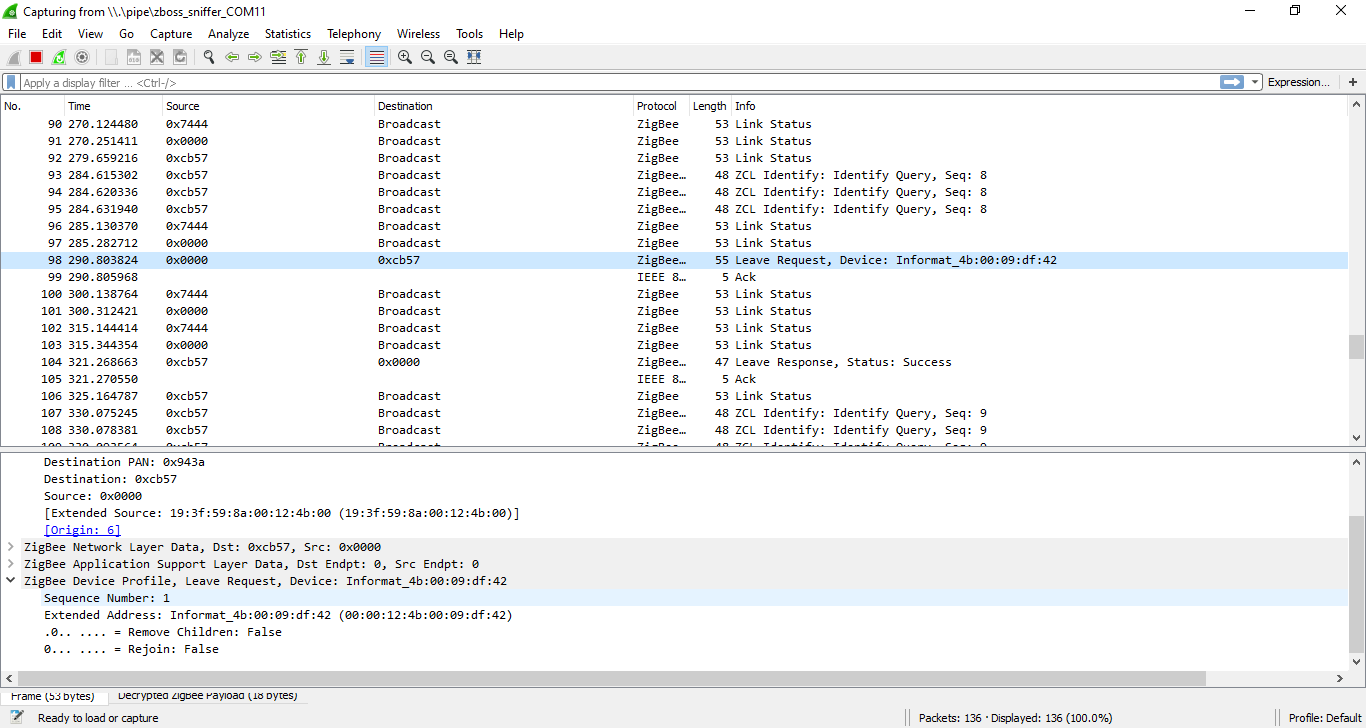Stop the running capture
Viewport: 1366px width, 728px height.
[x=34, y=57]
